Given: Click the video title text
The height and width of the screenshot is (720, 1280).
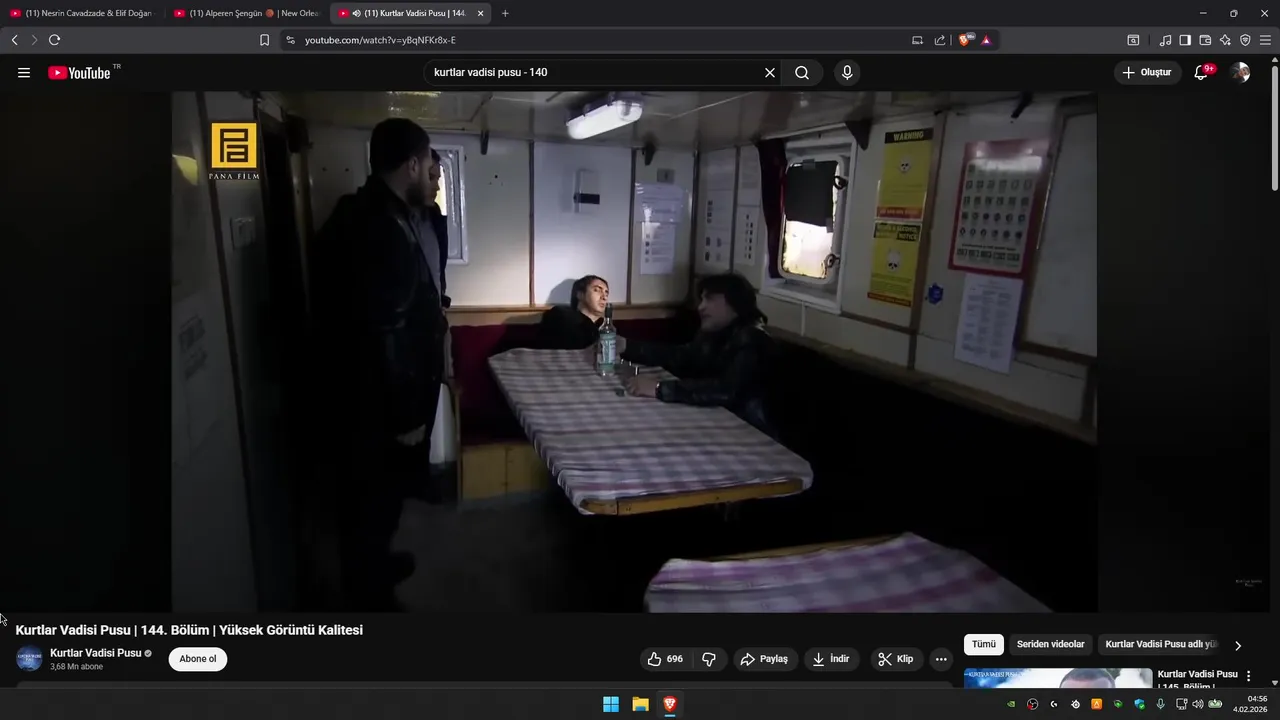Looking at the screenshot, I should 189,630.
